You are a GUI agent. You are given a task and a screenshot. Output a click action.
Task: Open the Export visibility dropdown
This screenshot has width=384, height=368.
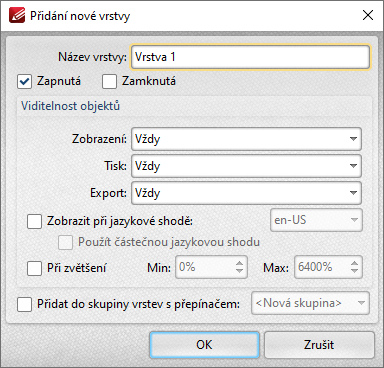point(246,193)
